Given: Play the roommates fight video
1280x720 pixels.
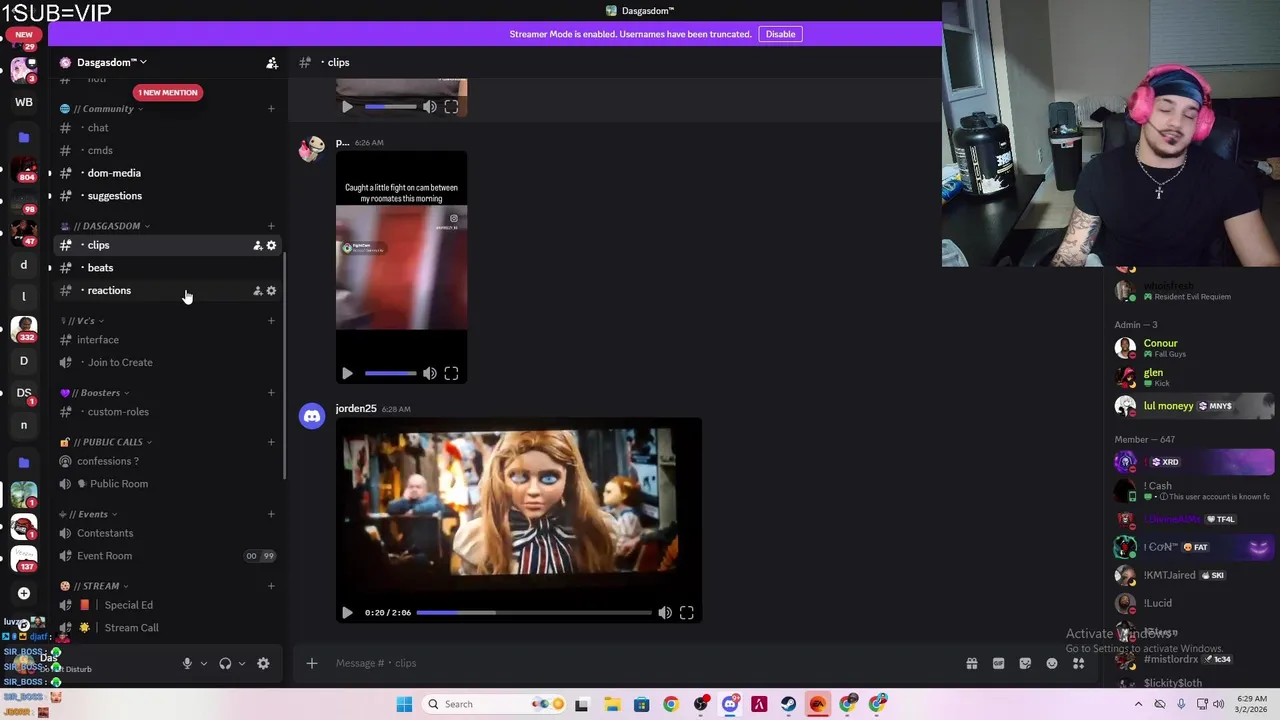Looking at the screenshot, I should click(x=347, y=373).
